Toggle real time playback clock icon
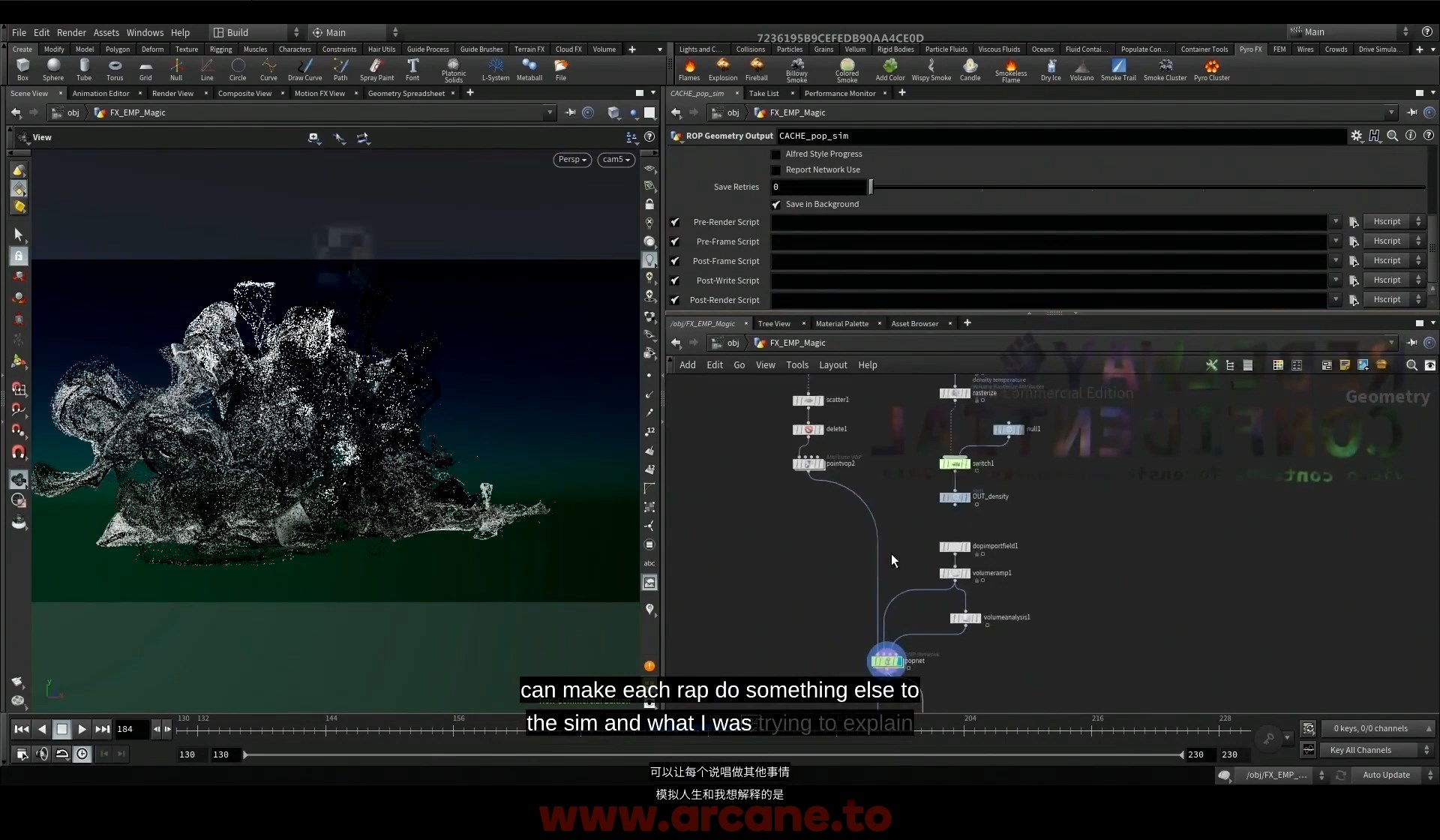Screen dimensions: 1440x840 [x=82, y=754]
